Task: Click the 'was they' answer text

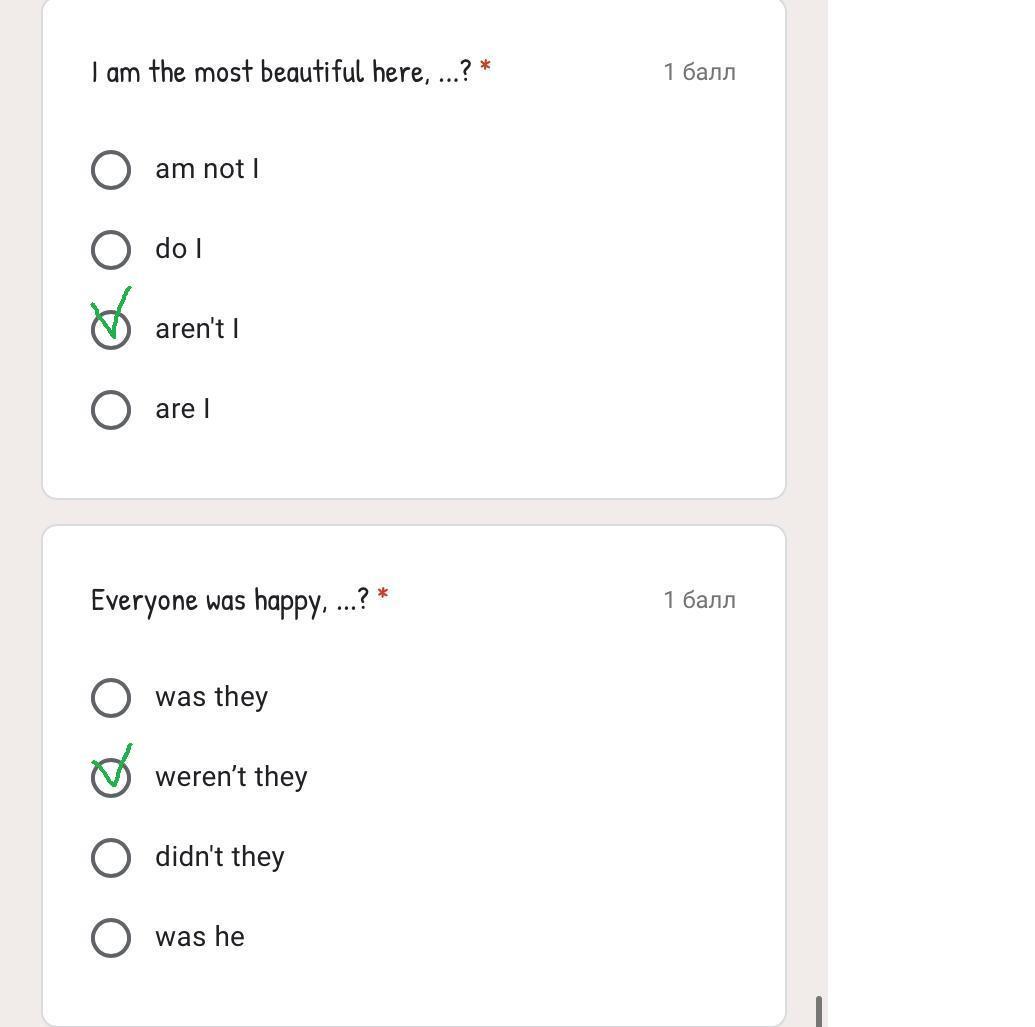Action: pos(212,697)
